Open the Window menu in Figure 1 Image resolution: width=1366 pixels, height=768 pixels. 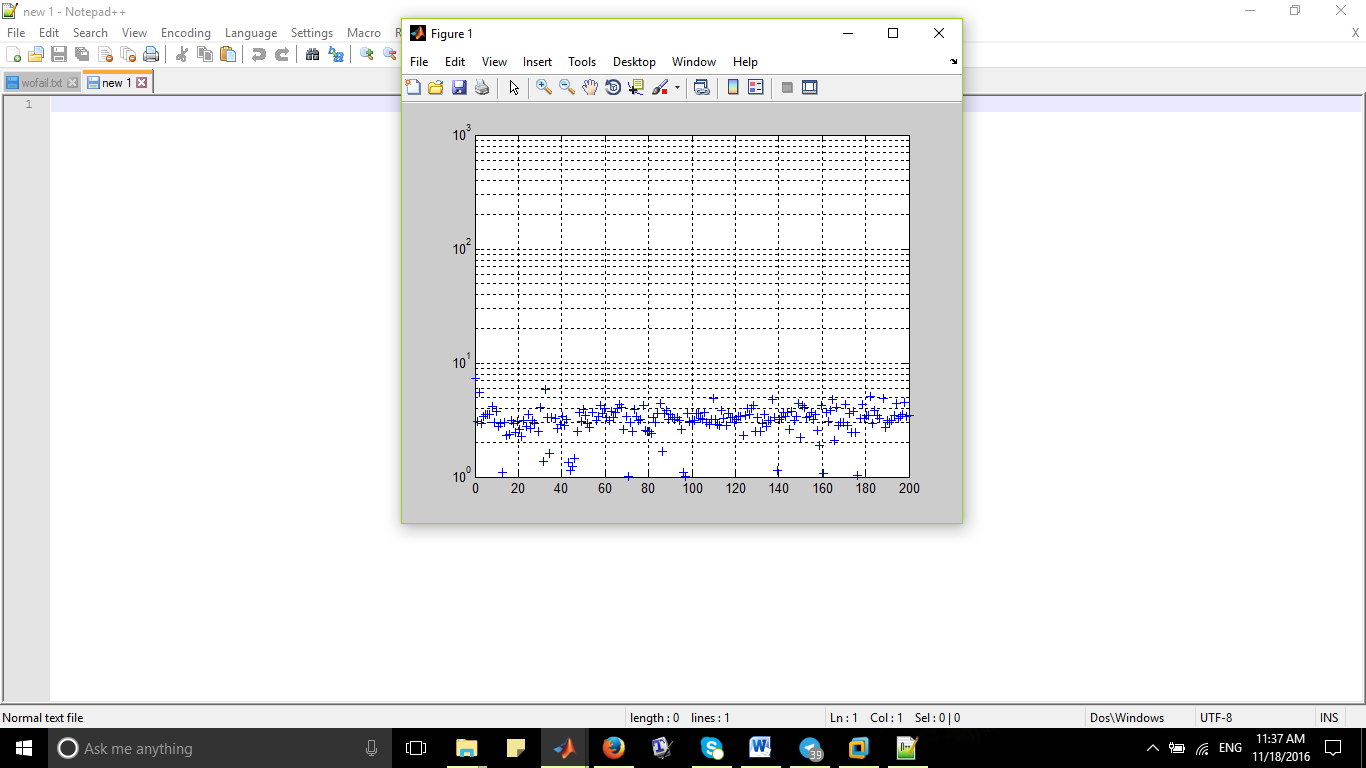[x=694, y=62]
